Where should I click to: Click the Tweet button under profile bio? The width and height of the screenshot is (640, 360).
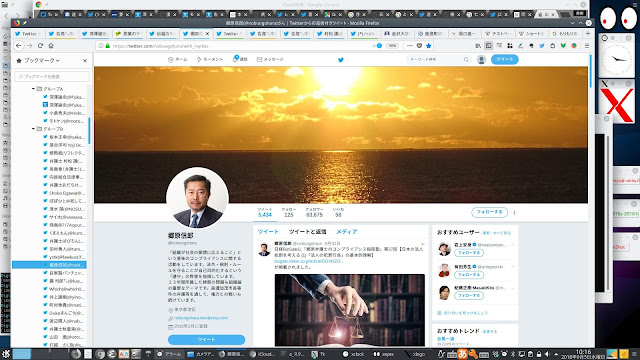pos(206,340)
